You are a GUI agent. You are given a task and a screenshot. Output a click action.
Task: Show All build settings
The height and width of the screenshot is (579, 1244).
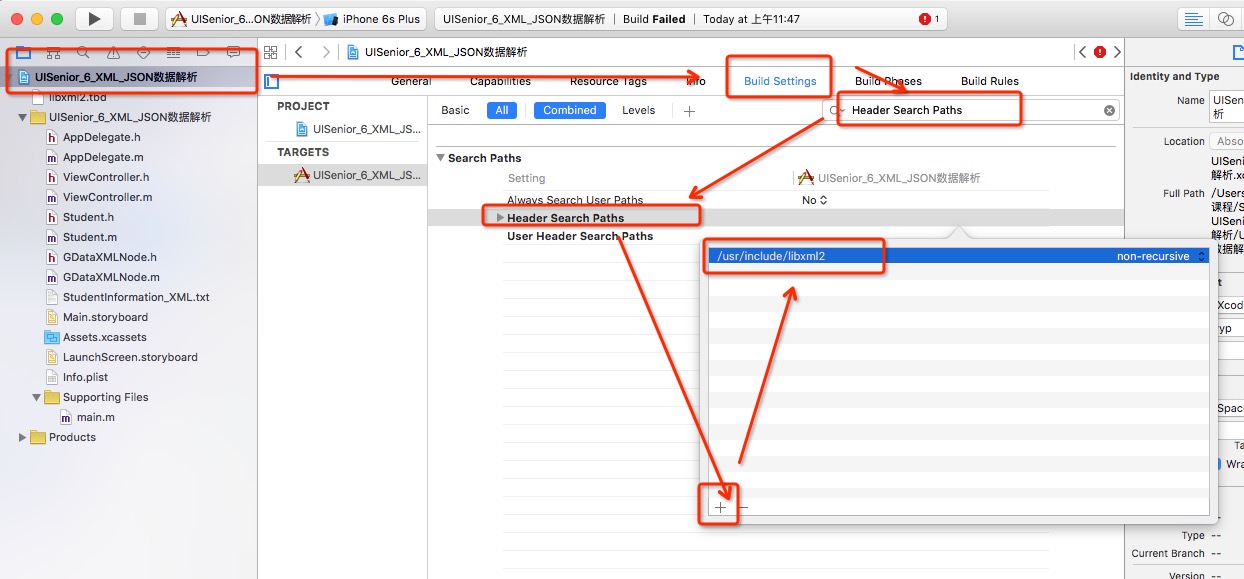(x=502, y=110)
